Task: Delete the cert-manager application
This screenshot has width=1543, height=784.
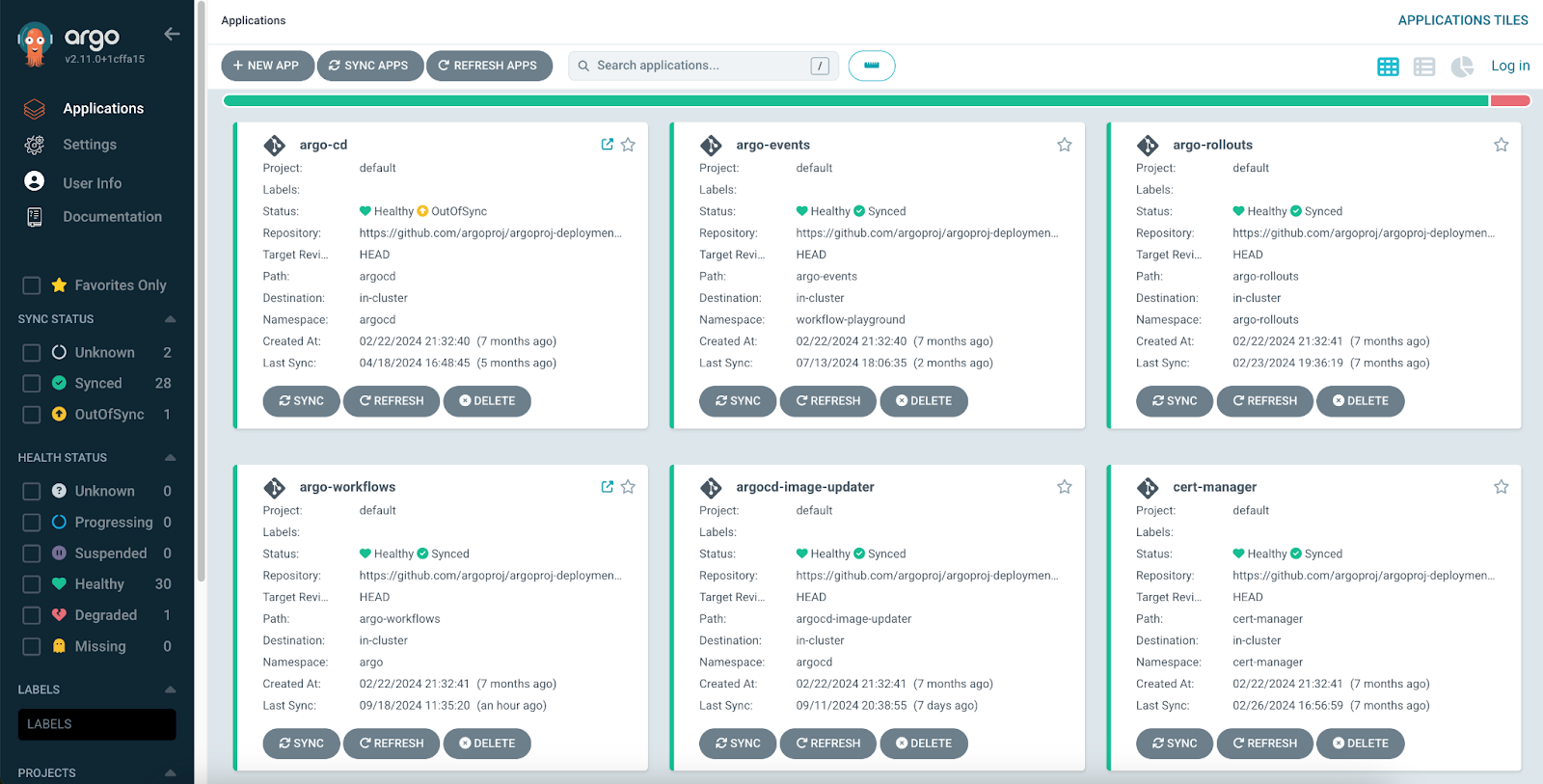Action: click(x=1361, y=743)
